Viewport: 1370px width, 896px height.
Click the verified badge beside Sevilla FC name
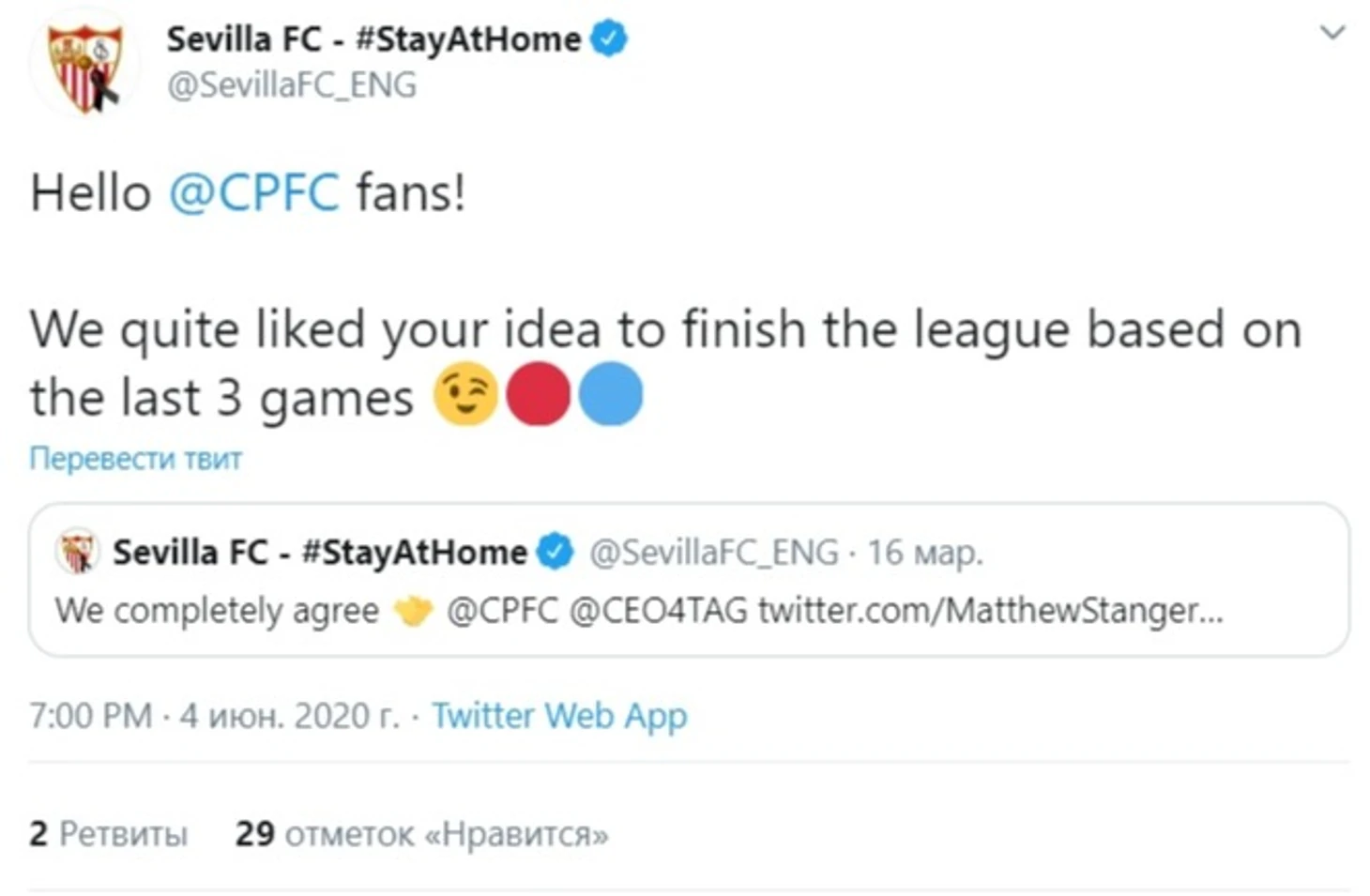click(609, 39)
